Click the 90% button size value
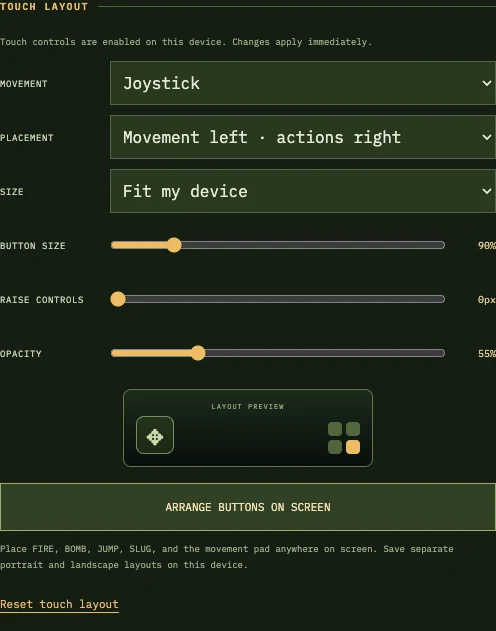The image size is (496, 631). tap(487, 245)
